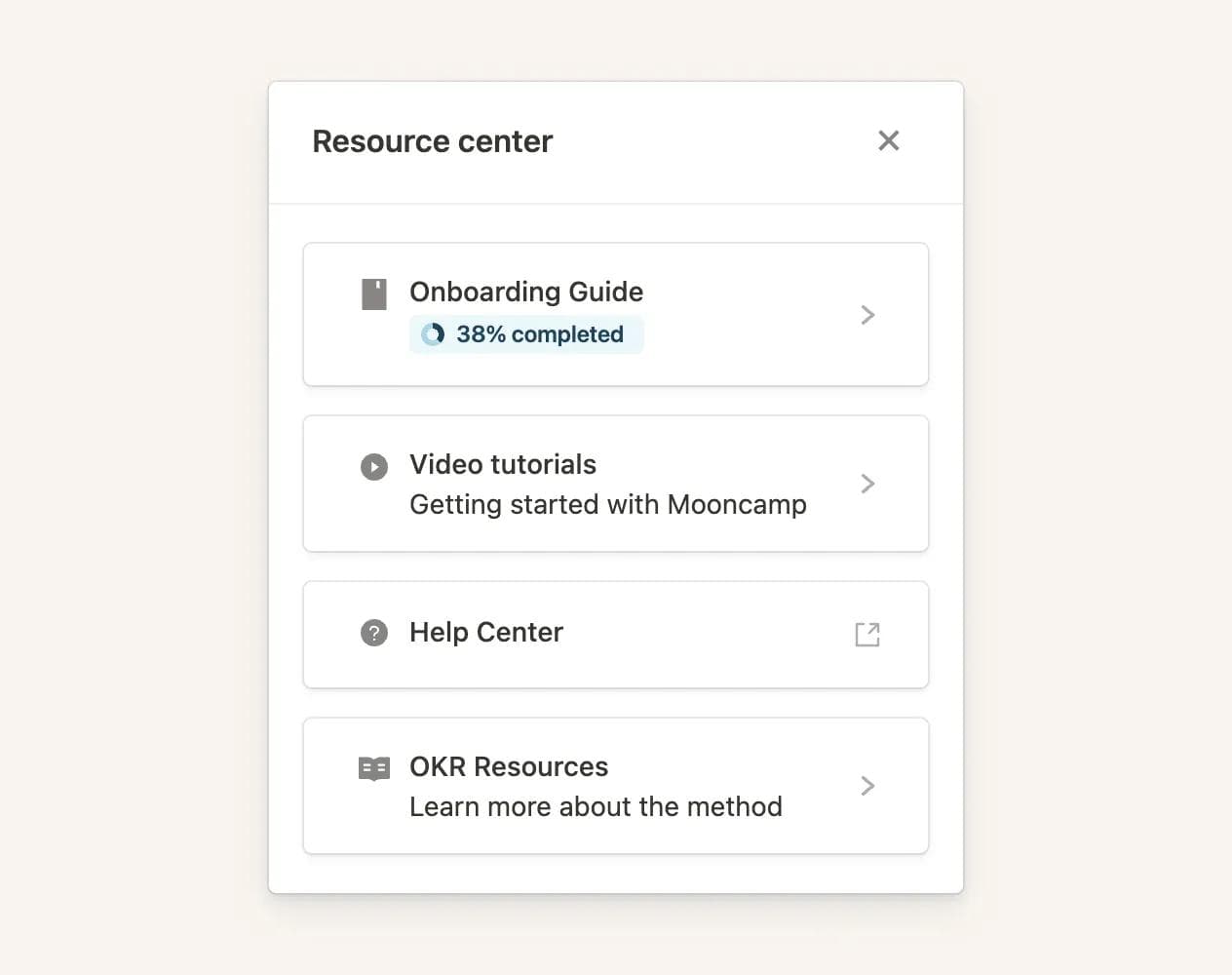Click the Help Center question mark icon
Viewport: 1232px width, 975px height.
(374, 633)
